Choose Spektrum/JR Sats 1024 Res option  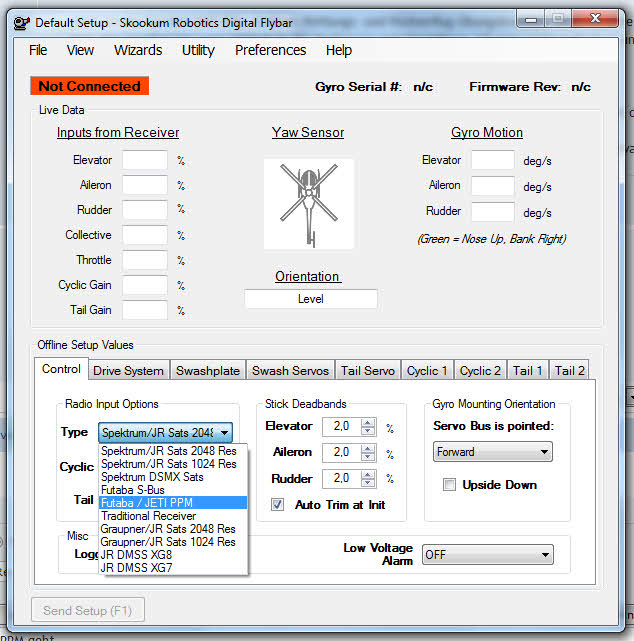point(173,464)
